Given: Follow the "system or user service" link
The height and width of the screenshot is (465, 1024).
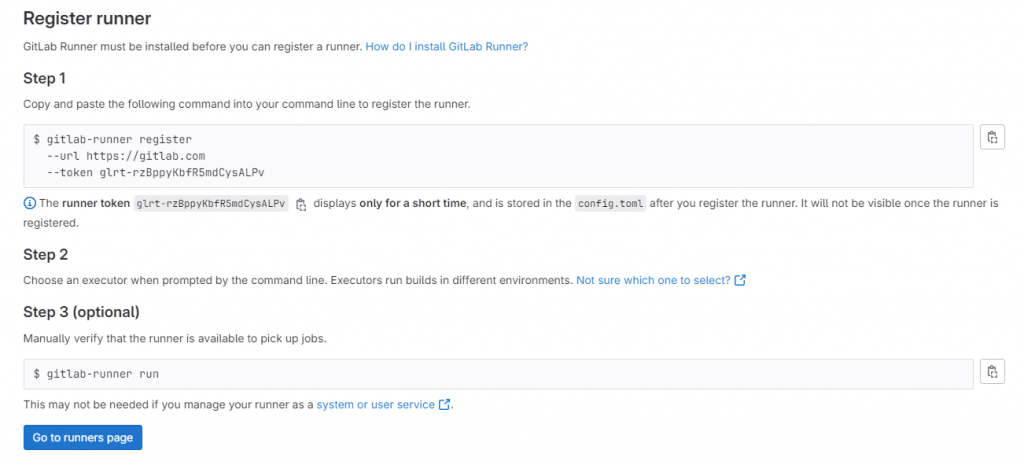Looking at the screenshot, I should coord(375,405).
